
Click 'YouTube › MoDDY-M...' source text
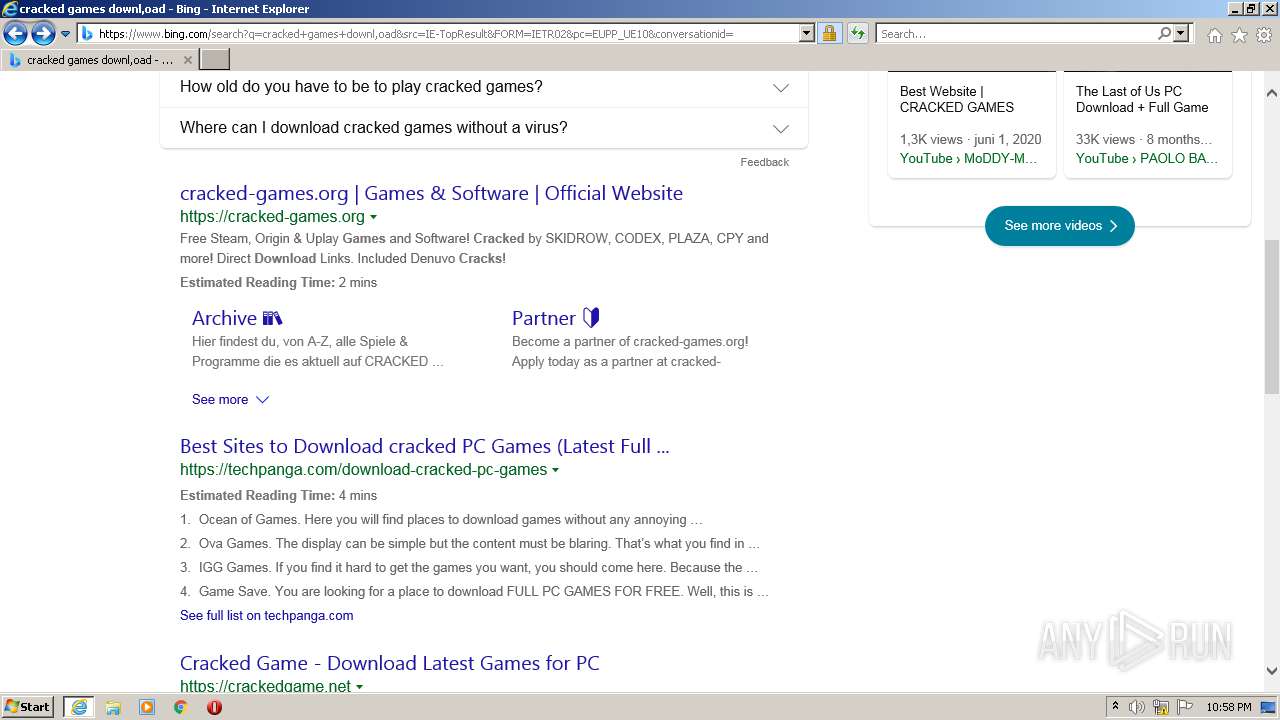click(968, 158)
